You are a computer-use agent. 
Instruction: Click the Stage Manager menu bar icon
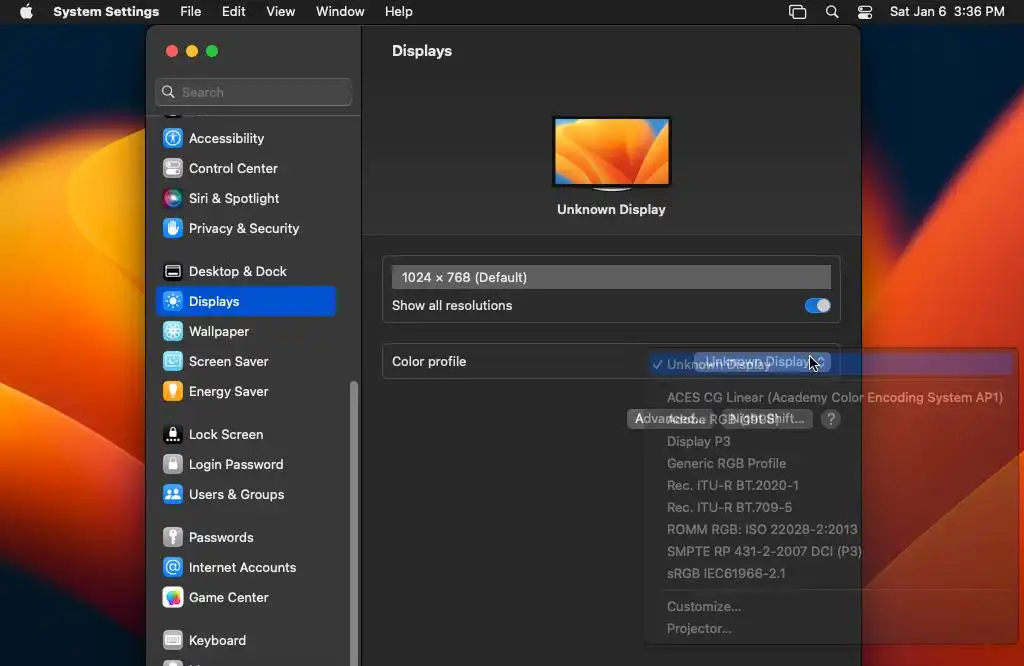(x=797, y=12)
